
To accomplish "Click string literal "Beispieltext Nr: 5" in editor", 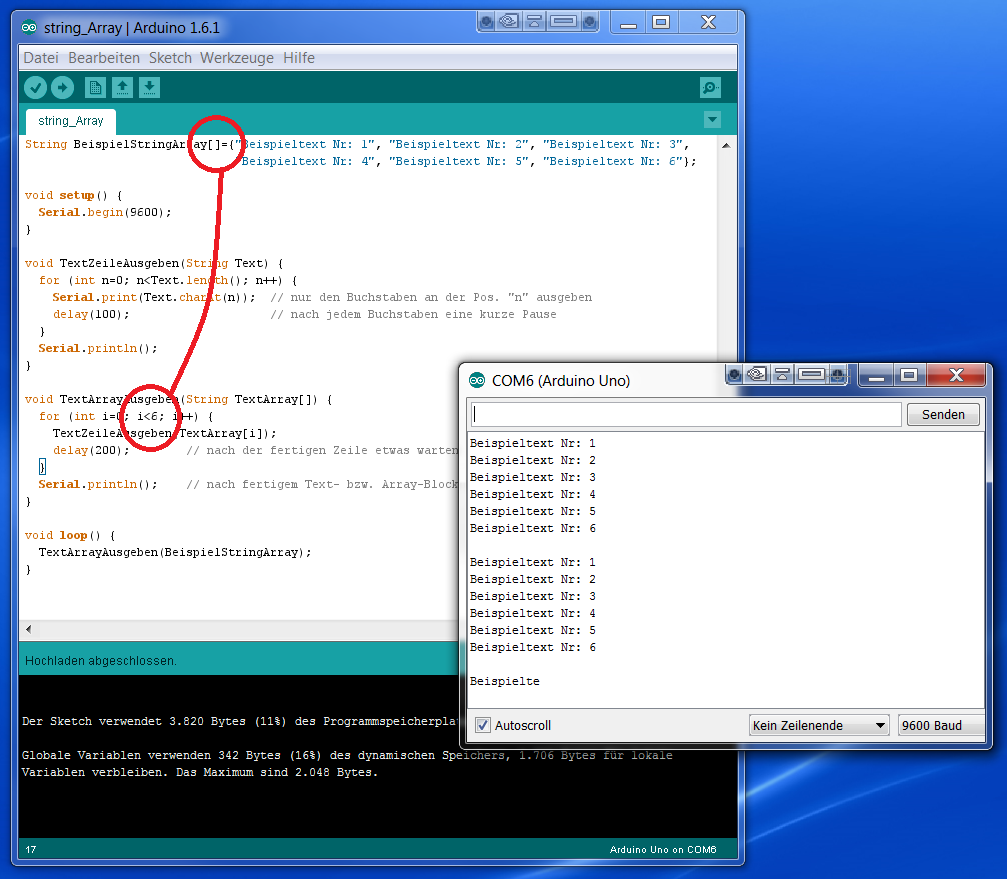I will point(458,161).
